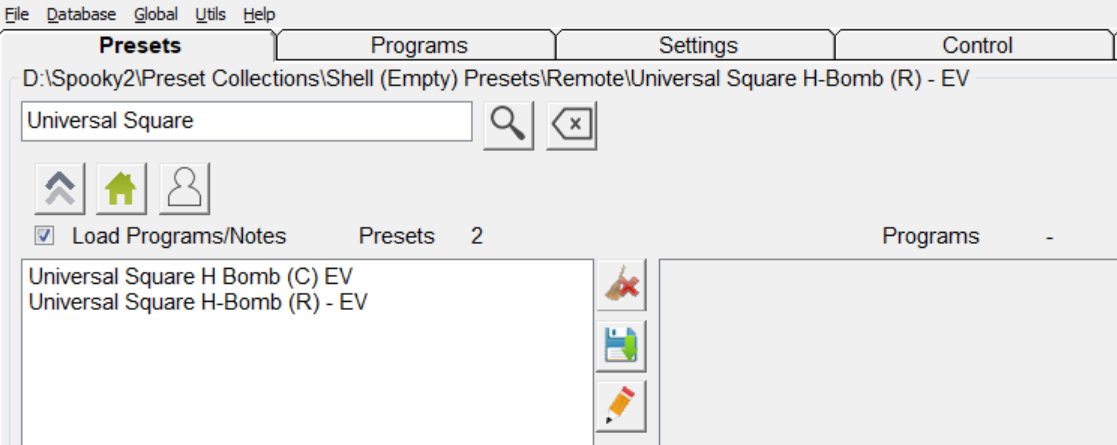Viewport: 1117px width, 445px height.
Task: Go up one folder with double-chevron icon
Action: pos(60,187)
